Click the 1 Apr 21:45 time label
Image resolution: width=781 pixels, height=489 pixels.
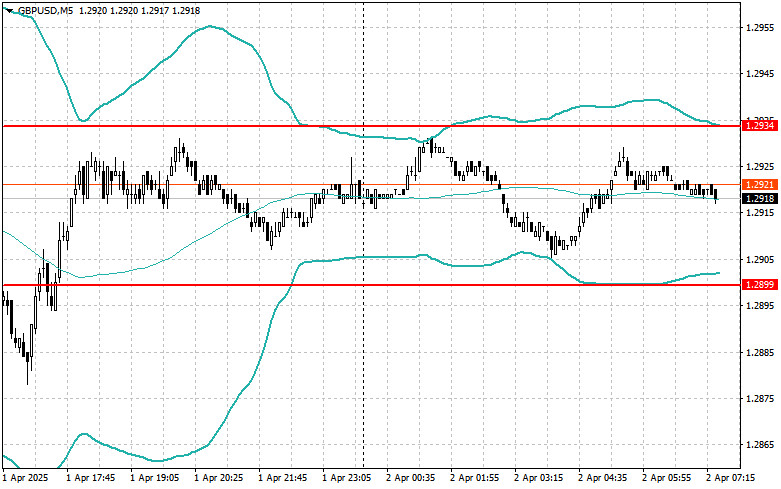(x=284, y=478)
